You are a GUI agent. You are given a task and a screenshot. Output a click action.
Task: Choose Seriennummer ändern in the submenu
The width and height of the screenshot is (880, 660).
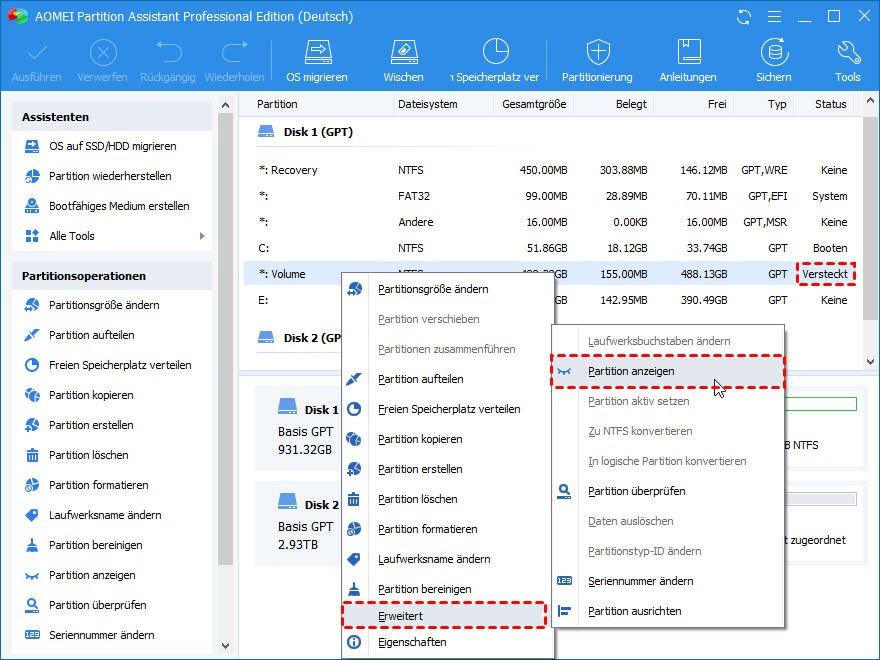[668, 581]
